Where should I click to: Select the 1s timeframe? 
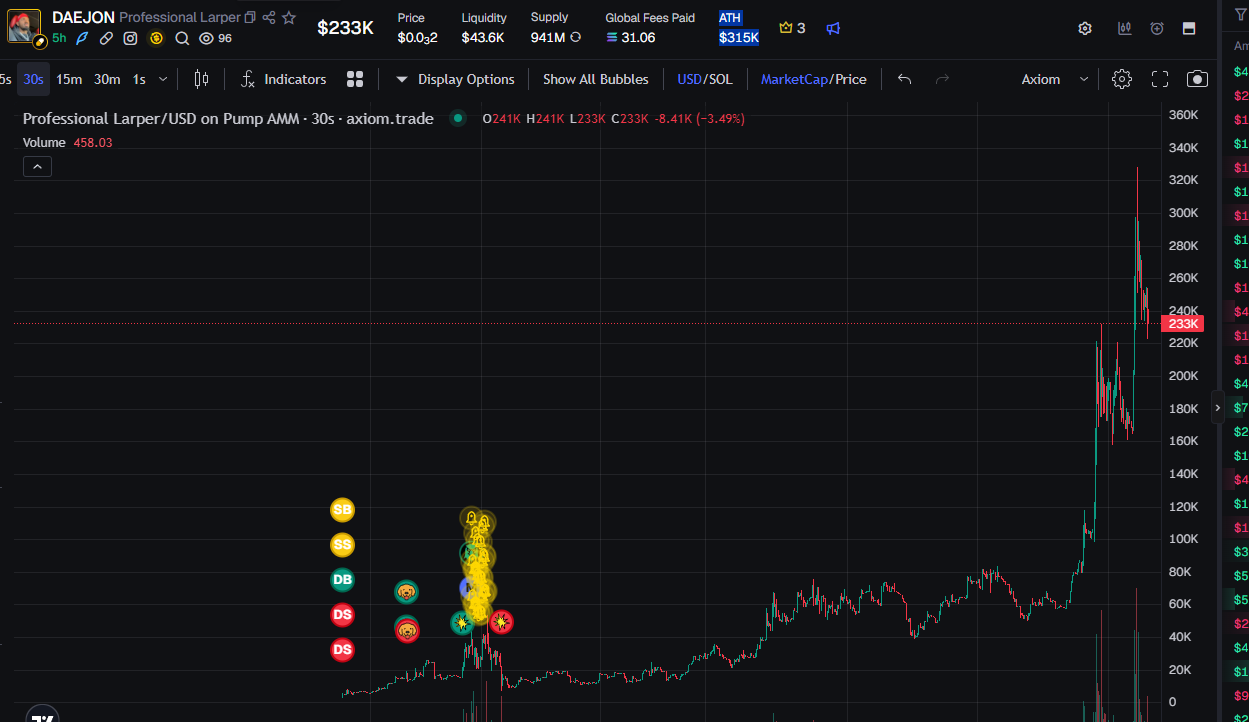point(139,79)
